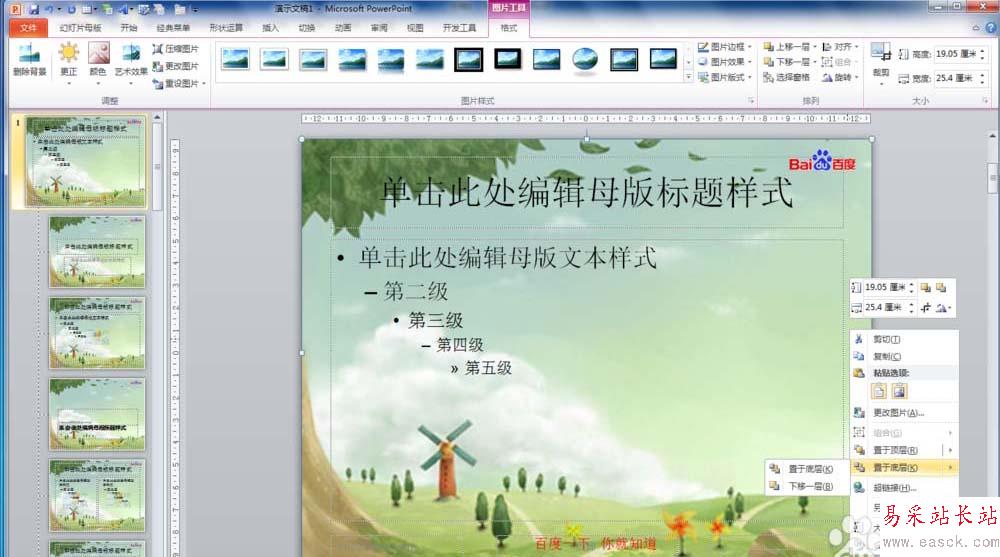Choose Bring to Front 置于顶层(R) in context menu
Viewport: 1000px width, 557px height.
point(897,450)
